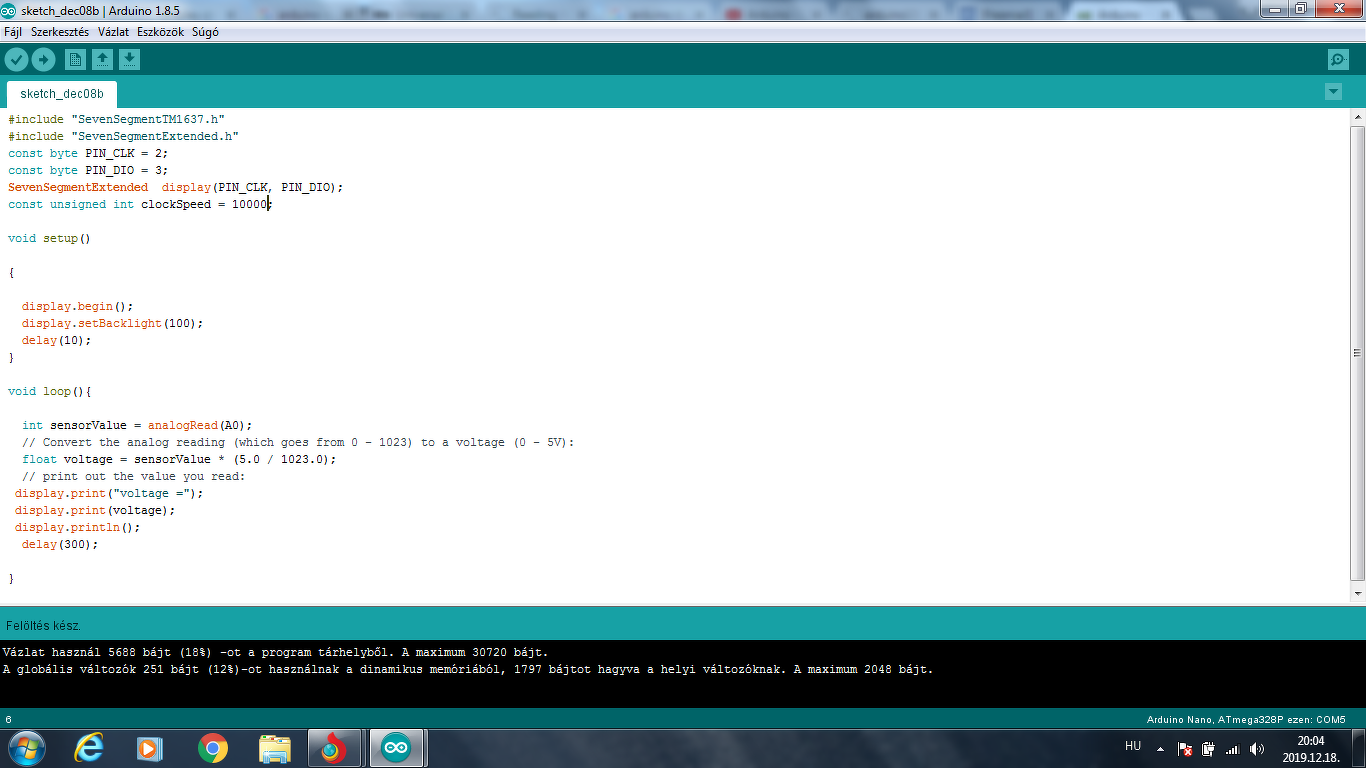This screenshot has width=1366, height=768.
Task: Open the Fájl menu
Action: click(13, 32)
